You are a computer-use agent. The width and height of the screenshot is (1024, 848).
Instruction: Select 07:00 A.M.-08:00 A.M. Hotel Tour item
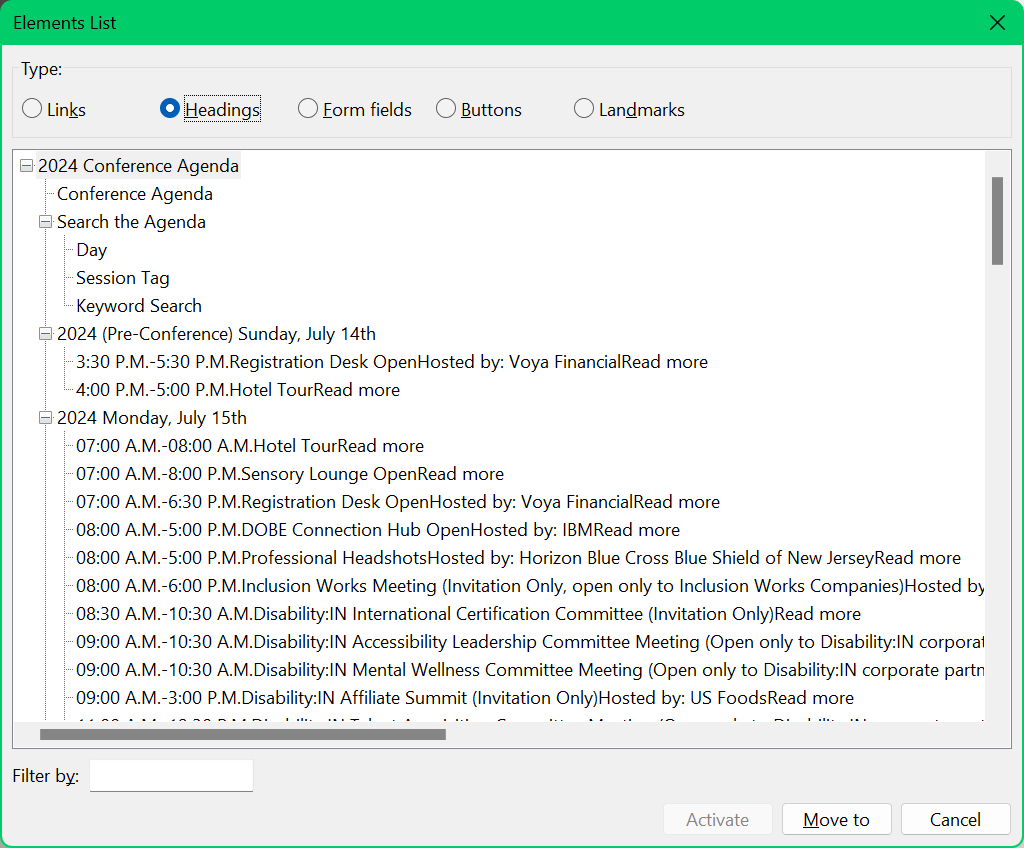tap(249, 446)
